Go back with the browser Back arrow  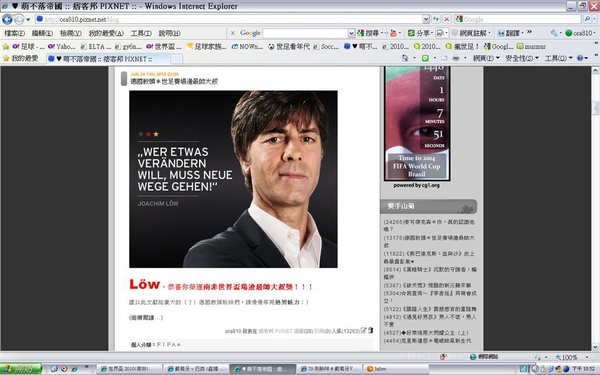coord(7,19)
